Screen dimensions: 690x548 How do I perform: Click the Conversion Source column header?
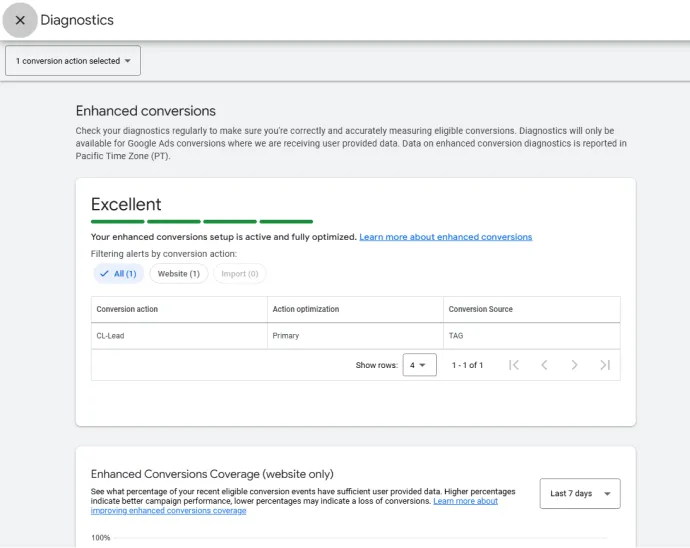click(532, 309)
